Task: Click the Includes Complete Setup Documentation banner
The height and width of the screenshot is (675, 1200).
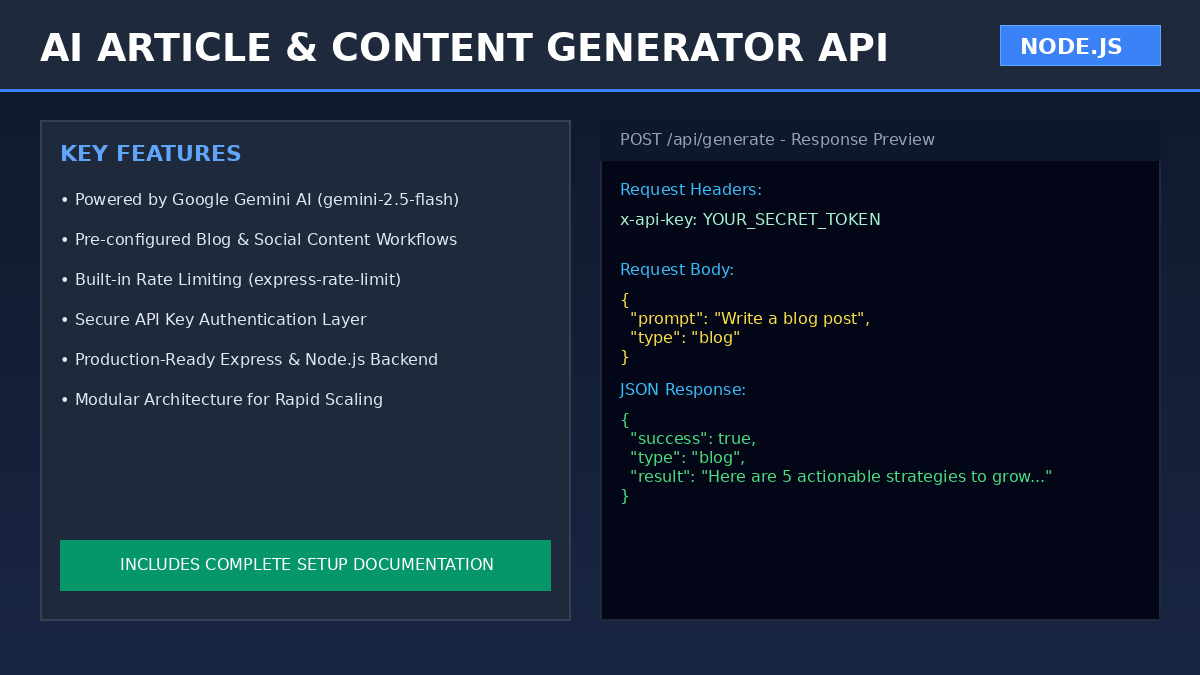Action: 305,565
